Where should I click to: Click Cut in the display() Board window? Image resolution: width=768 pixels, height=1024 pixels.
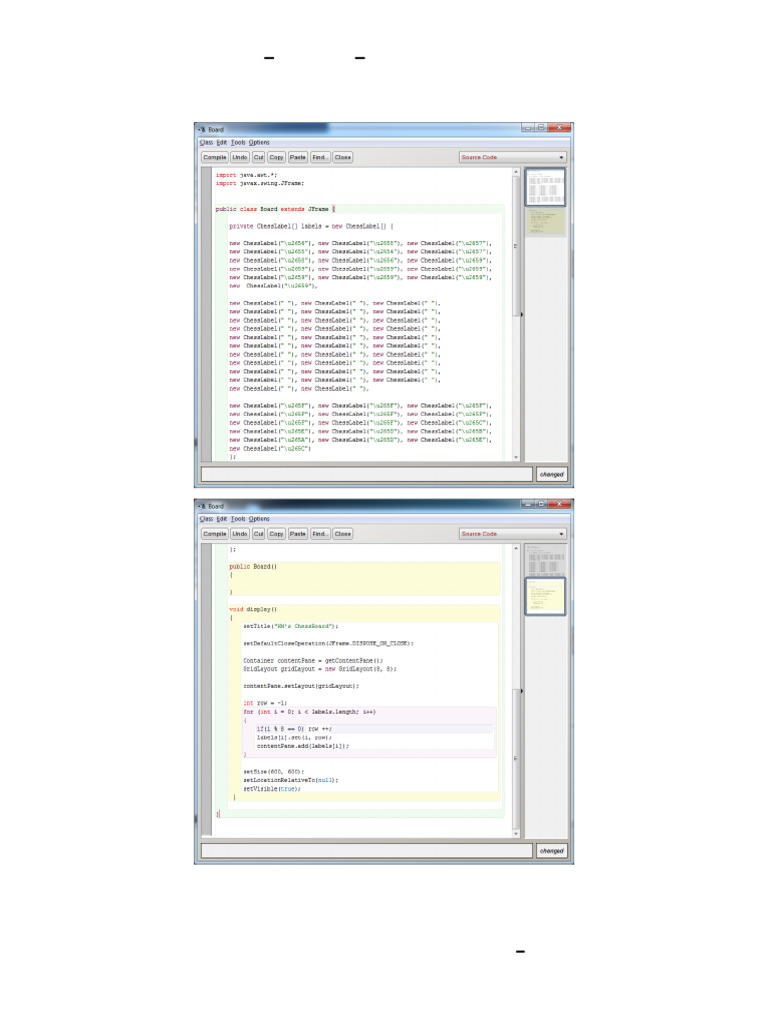click(x=259, y=534)
